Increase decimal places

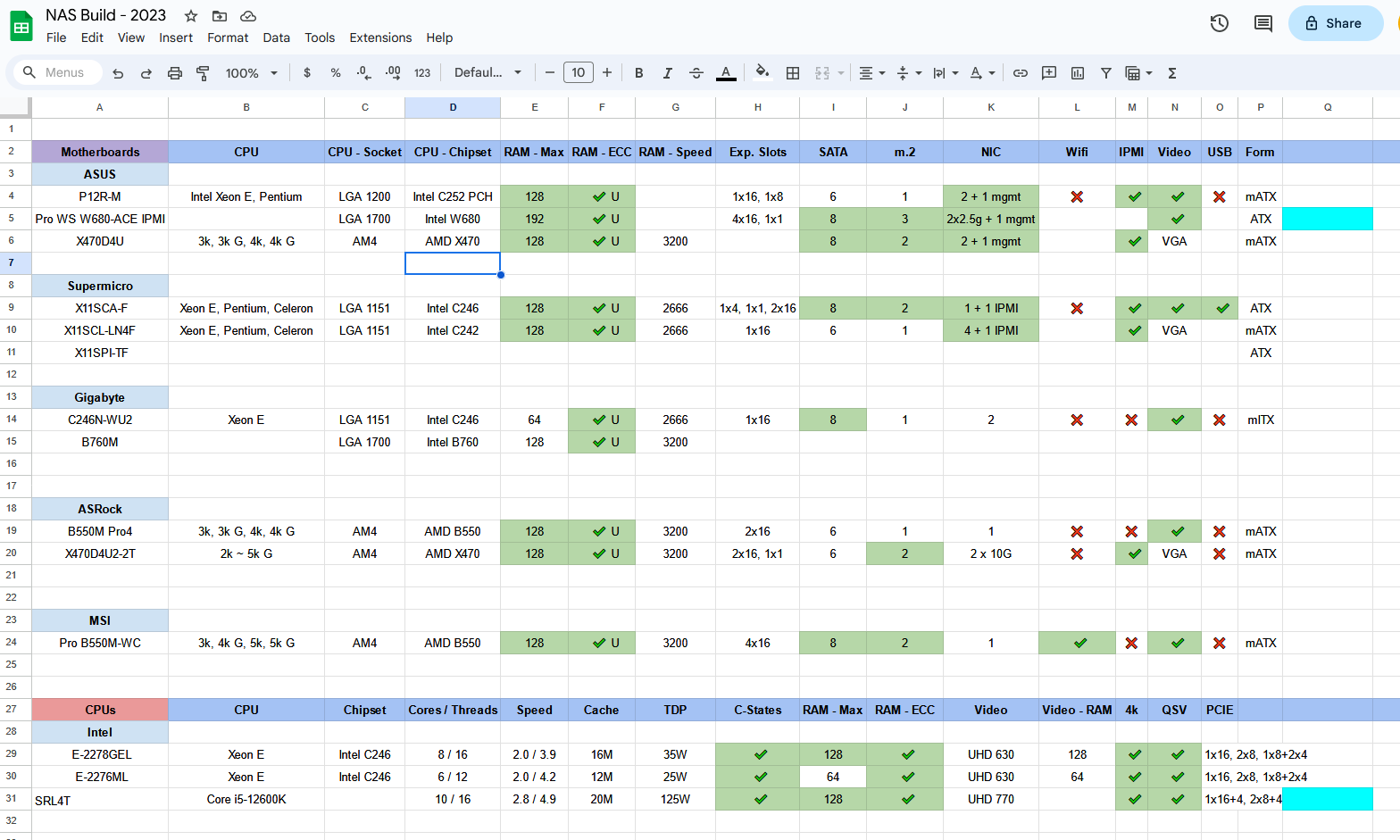[393, 73]
